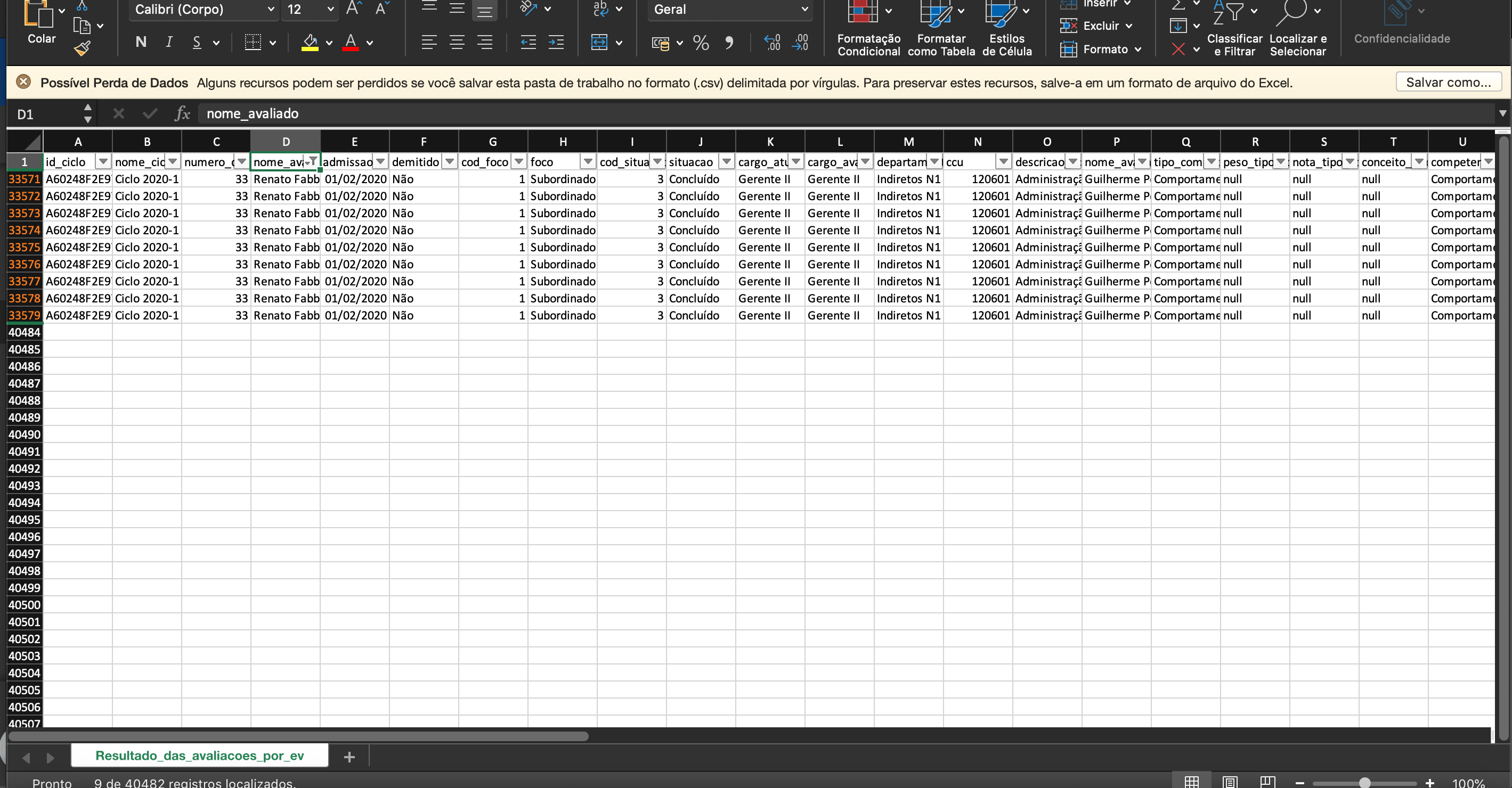Click the Find and Select magnifier icon

(x=1291, y=12)
